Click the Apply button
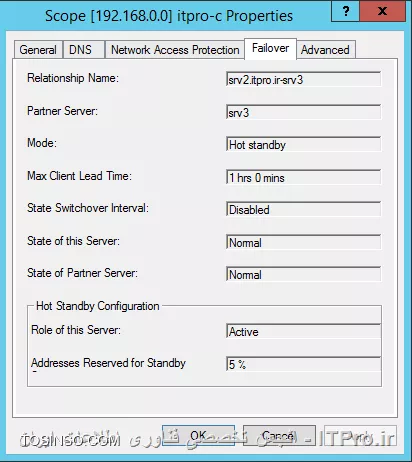Viewport: 412px width, 462px height. click(360, 435)
